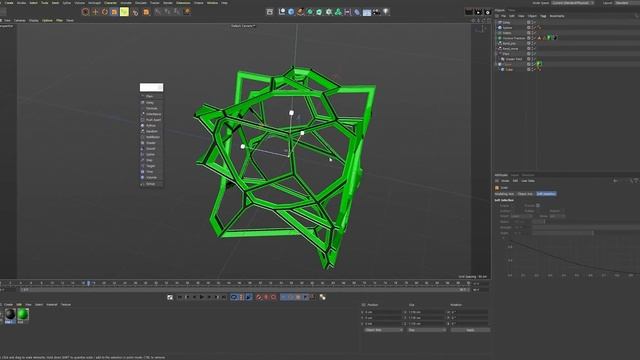Click the green MoGraph Cloner toolbar icon
The image size is (640, 360).
pos(338,12)
